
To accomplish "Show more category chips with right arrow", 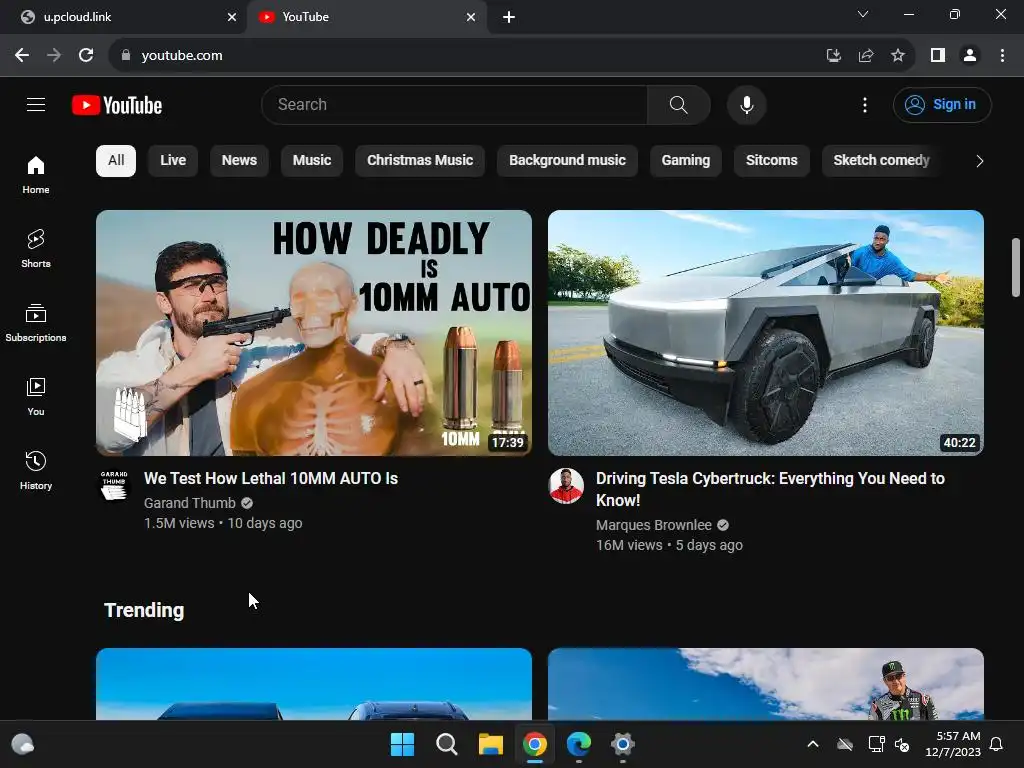I will [x=979, y=161].
